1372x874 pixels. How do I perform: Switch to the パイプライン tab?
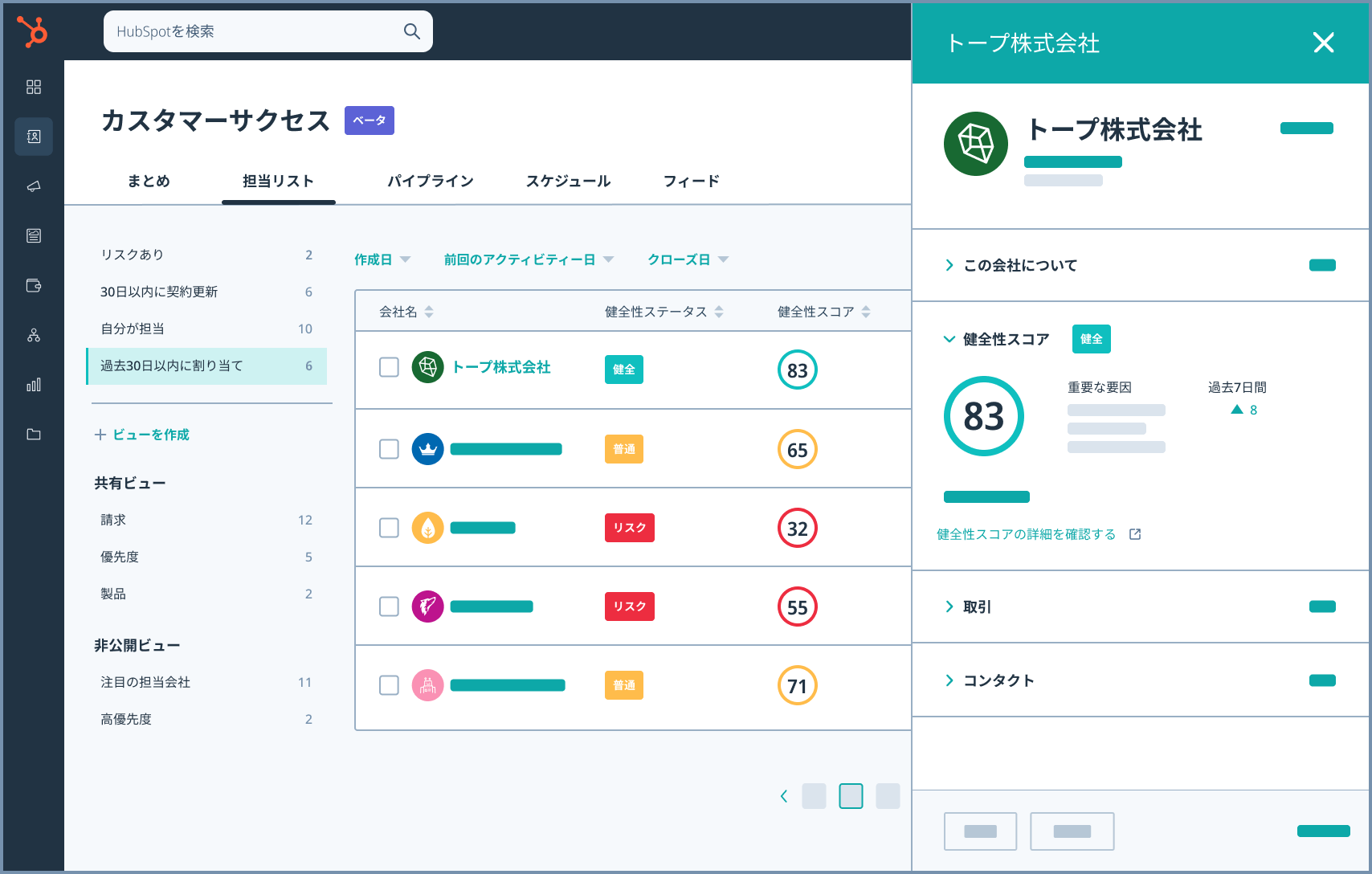click(x=431, y=181)
